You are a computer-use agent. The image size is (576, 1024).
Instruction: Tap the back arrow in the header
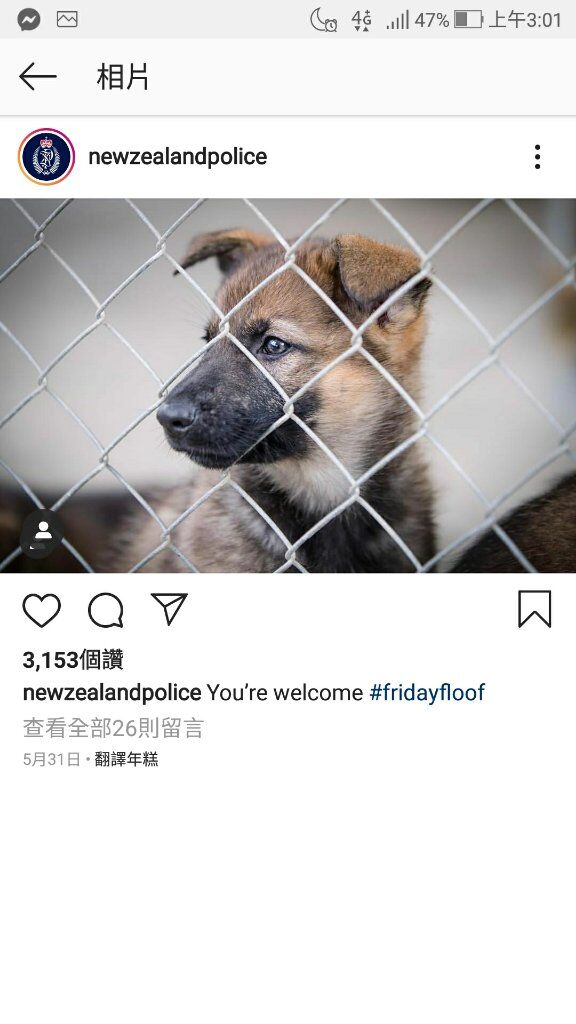37,77
